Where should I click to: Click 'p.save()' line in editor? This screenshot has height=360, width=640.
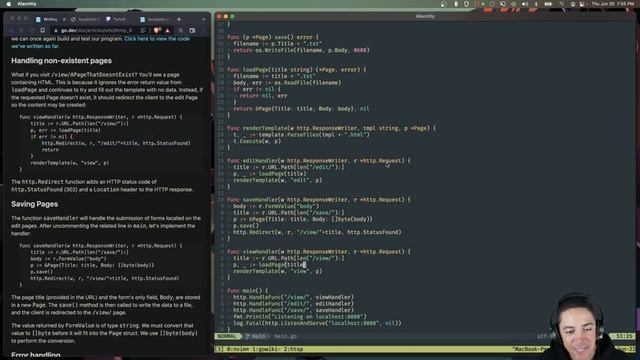[246, 226]
